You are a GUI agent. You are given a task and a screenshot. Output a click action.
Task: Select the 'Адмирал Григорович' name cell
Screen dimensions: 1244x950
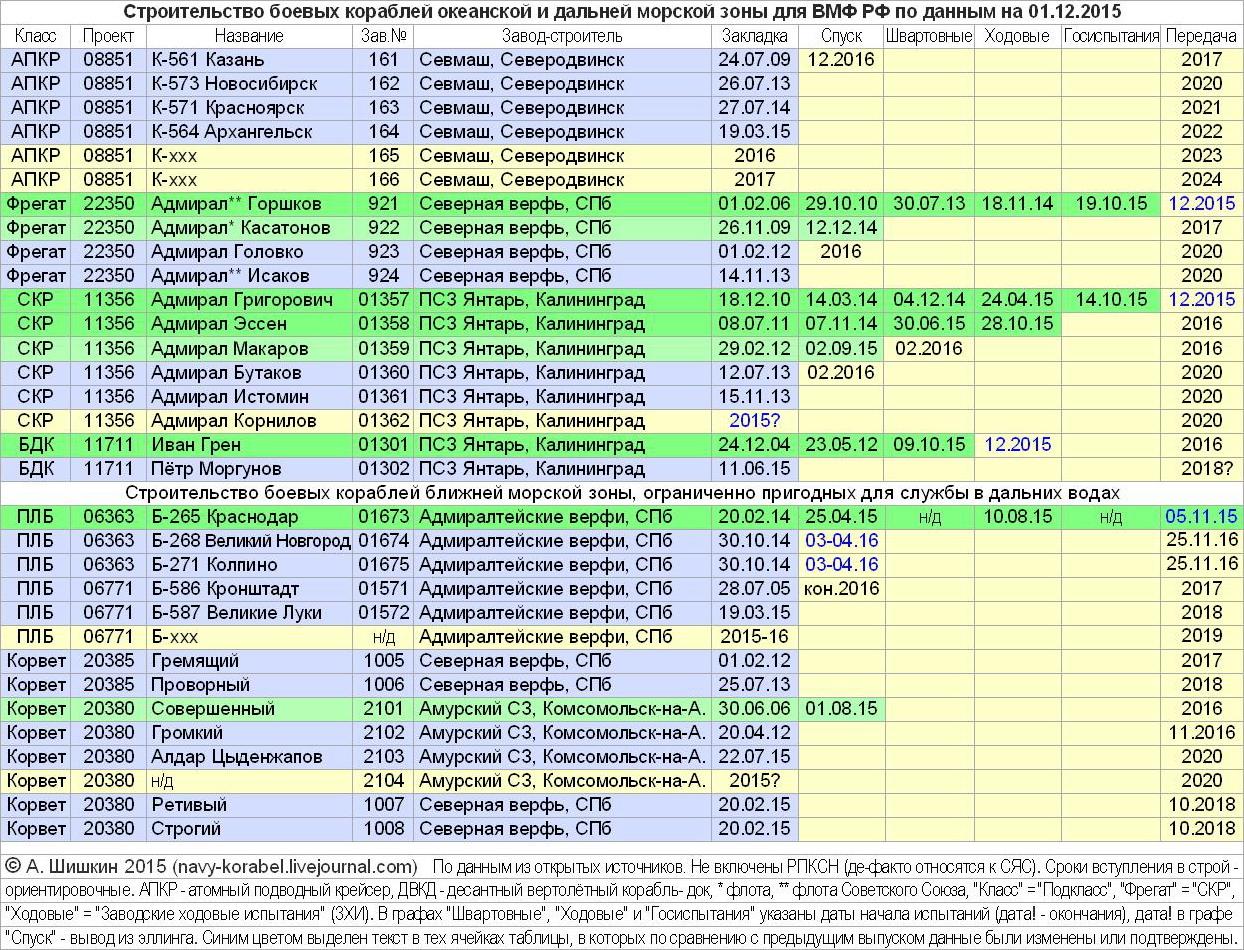(242, 300)
